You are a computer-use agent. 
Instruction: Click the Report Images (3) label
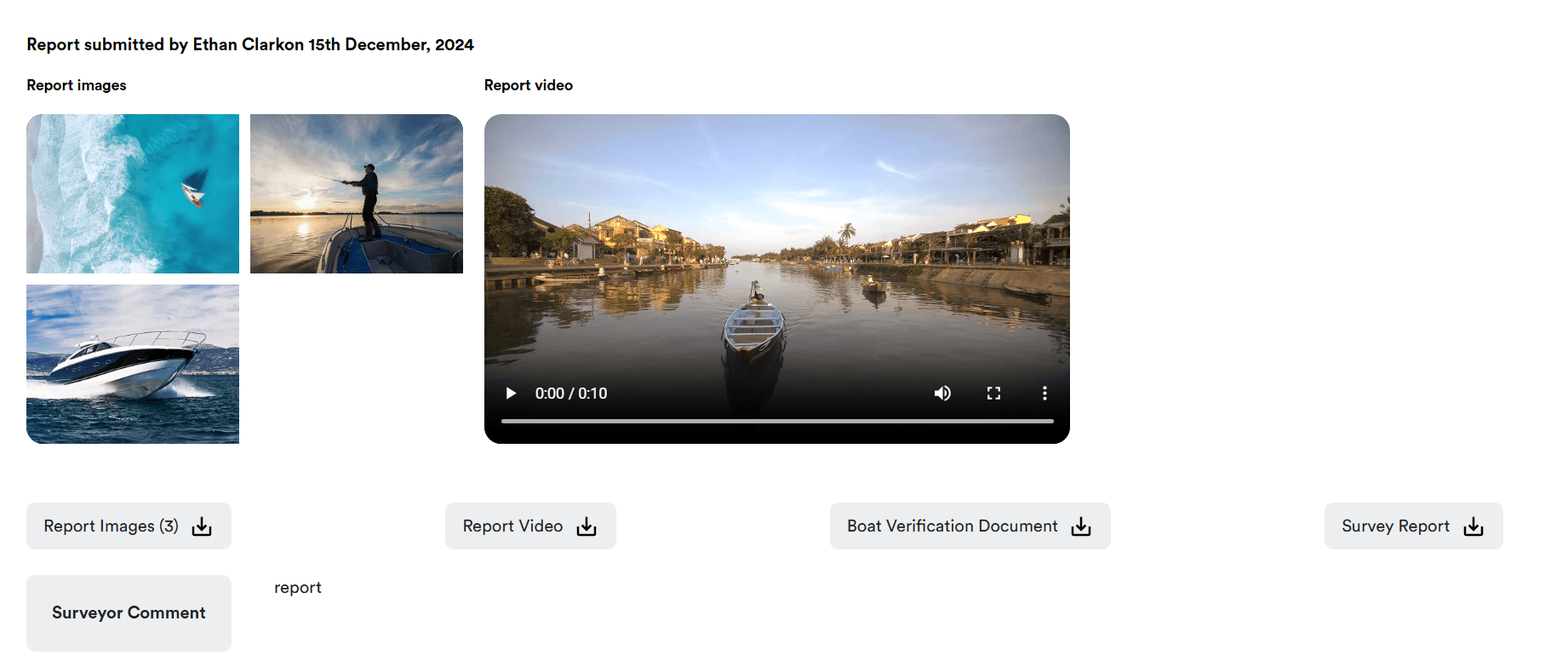112,526
